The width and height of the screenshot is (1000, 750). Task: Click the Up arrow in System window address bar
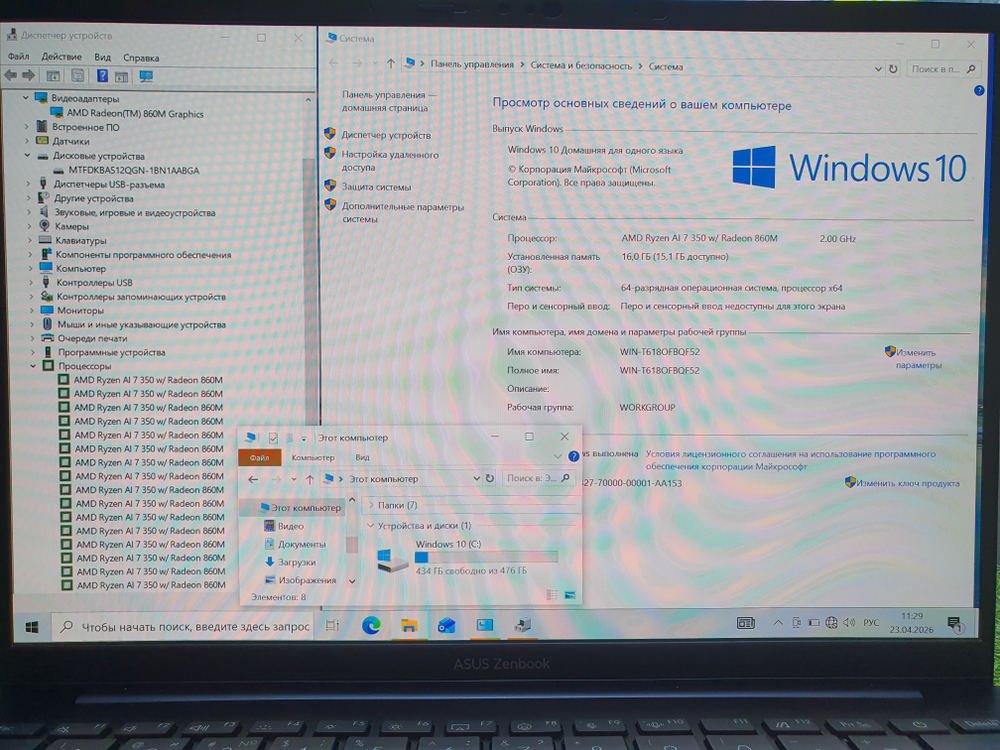click(x=391, y=63)
